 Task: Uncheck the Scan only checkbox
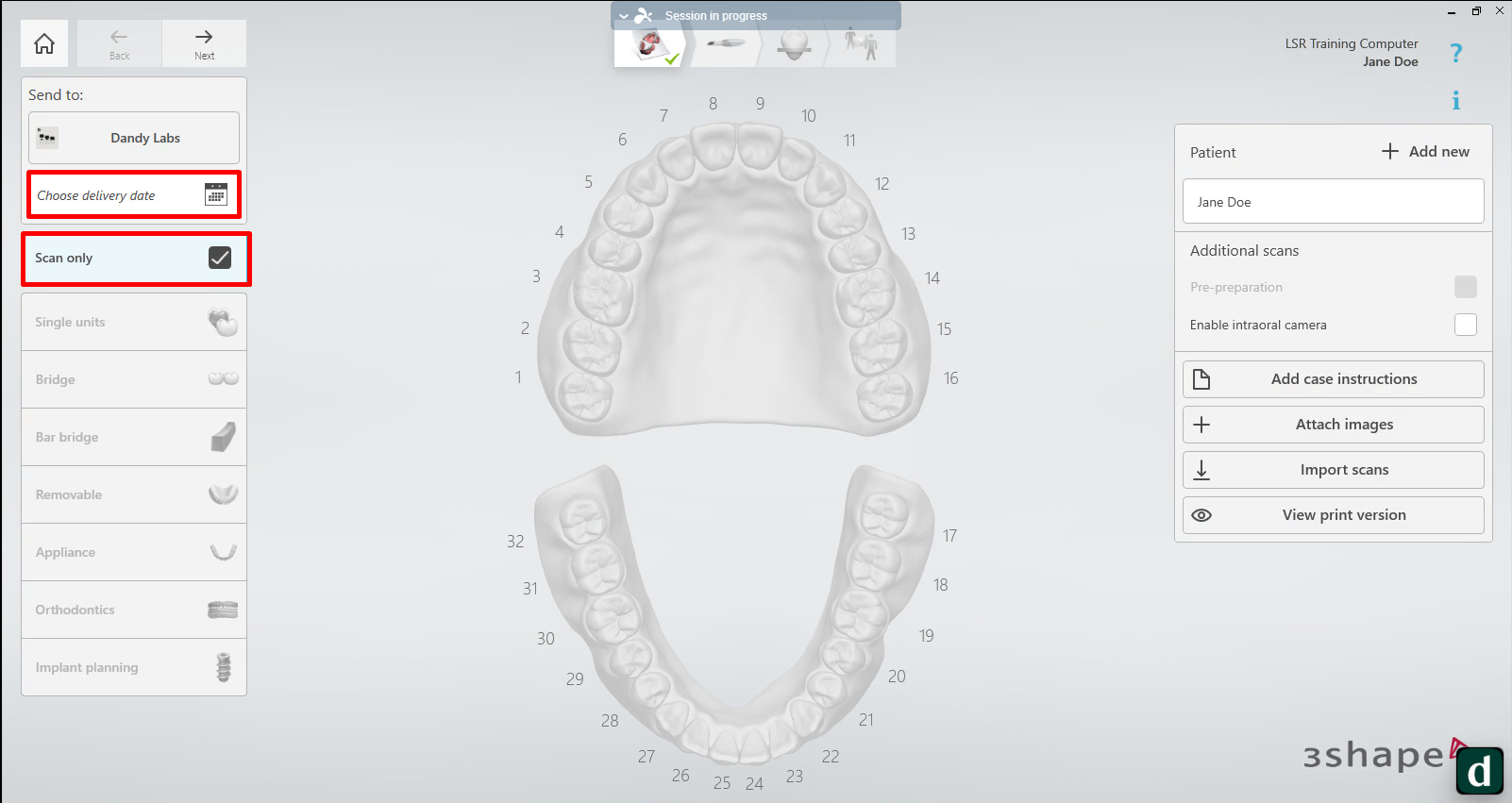220,258
